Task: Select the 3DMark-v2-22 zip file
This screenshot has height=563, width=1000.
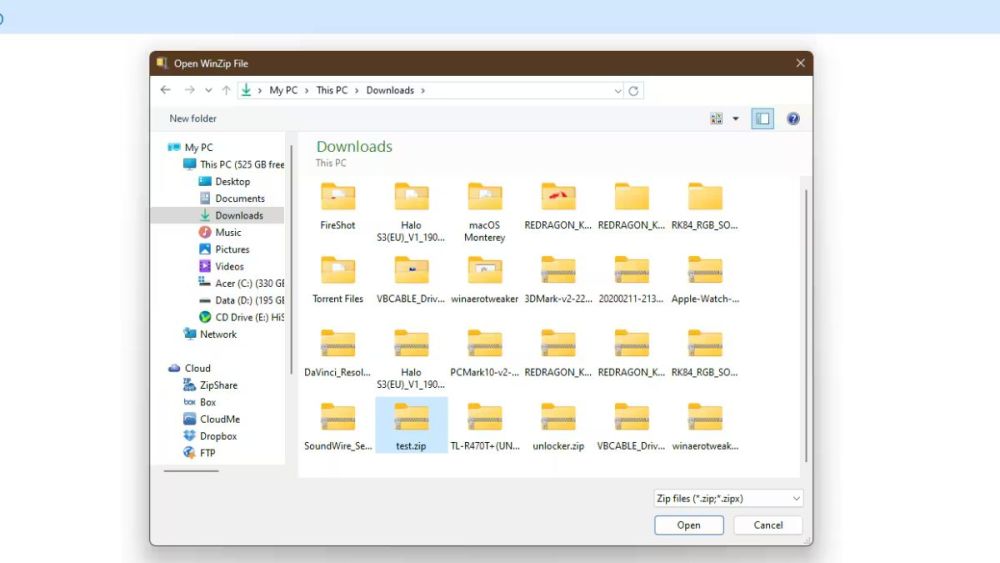Action: [558, 280]
